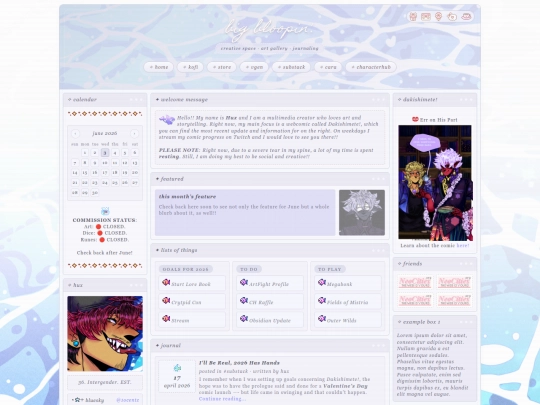Select June 3 highlighted date in calendar
Viewport: 540px width, 405px height.
coord(105,153)
